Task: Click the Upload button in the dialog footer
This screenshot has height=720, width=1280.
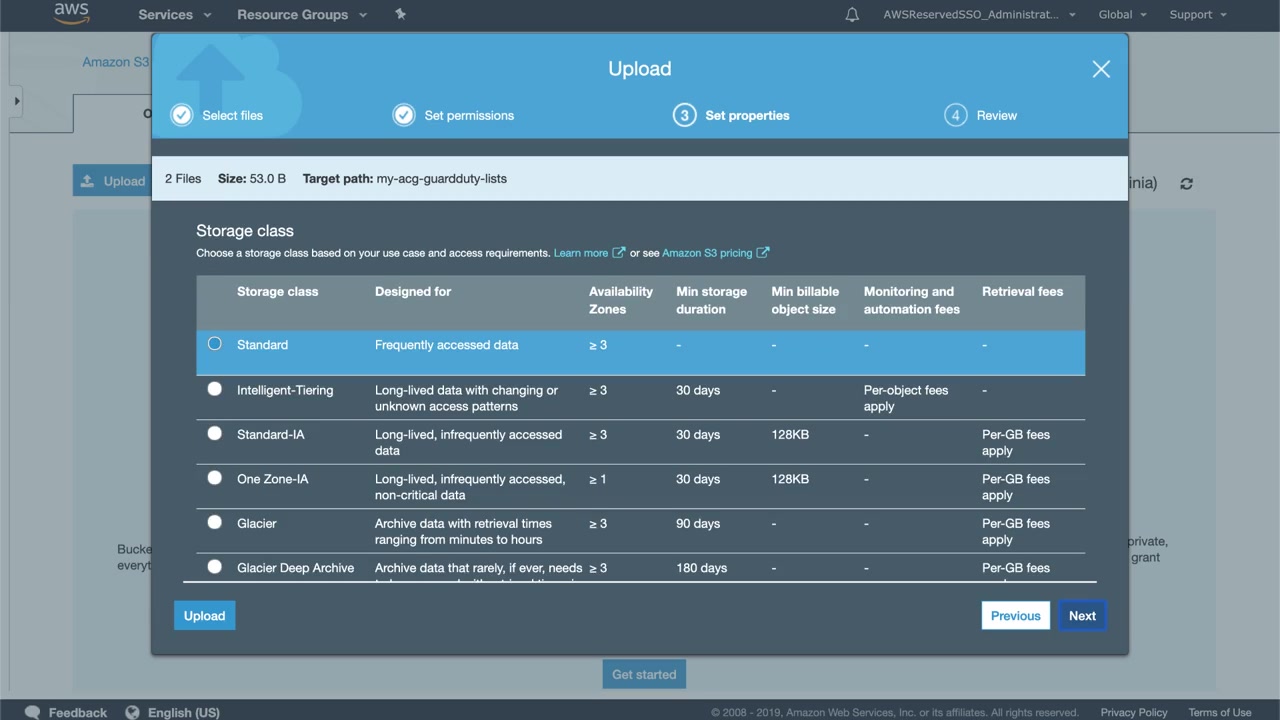Action: pos(205,616)
